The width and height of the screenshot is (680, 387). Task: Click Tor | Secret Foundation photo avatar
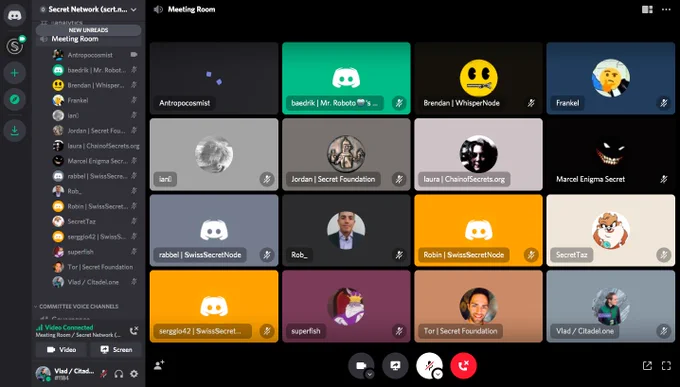(x=478, y=306)
